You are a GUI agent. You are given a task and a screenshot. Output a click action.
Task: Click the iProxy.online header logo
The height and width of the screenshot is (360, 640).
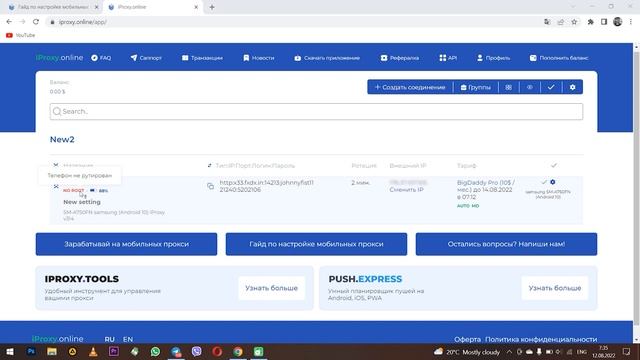coord(59,58)
